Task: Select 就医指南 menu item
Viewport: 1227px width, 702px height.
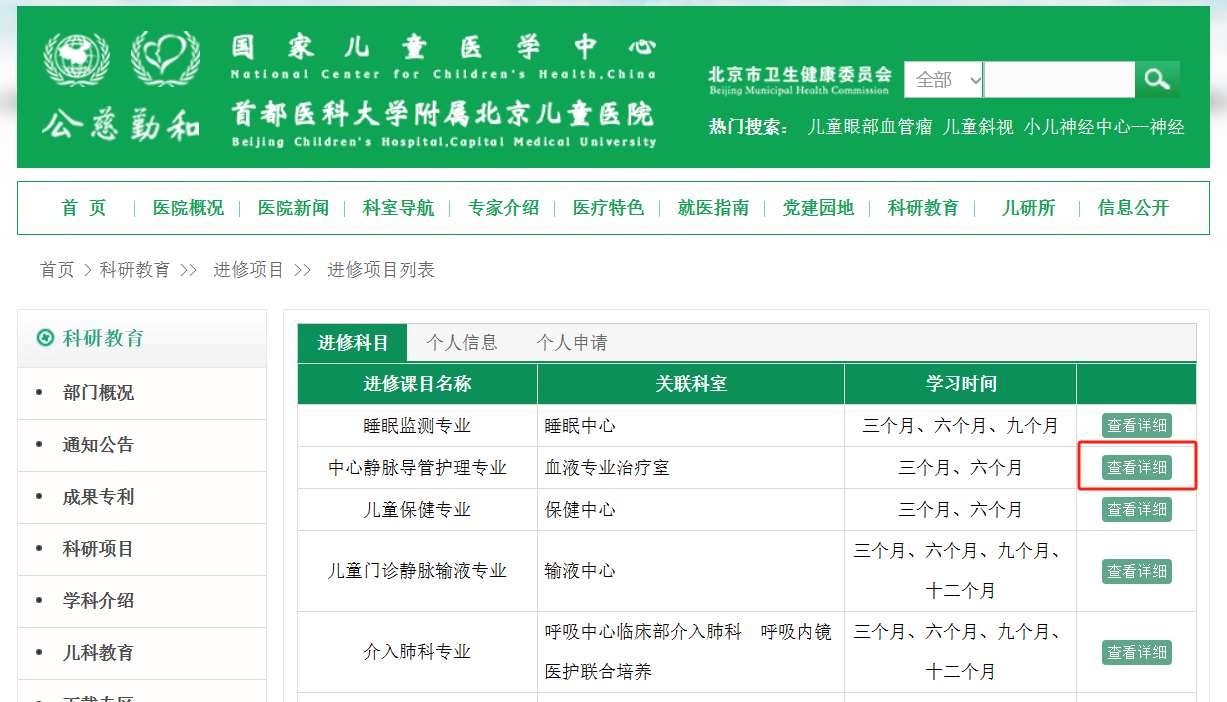Action: [x=713, y=208]
